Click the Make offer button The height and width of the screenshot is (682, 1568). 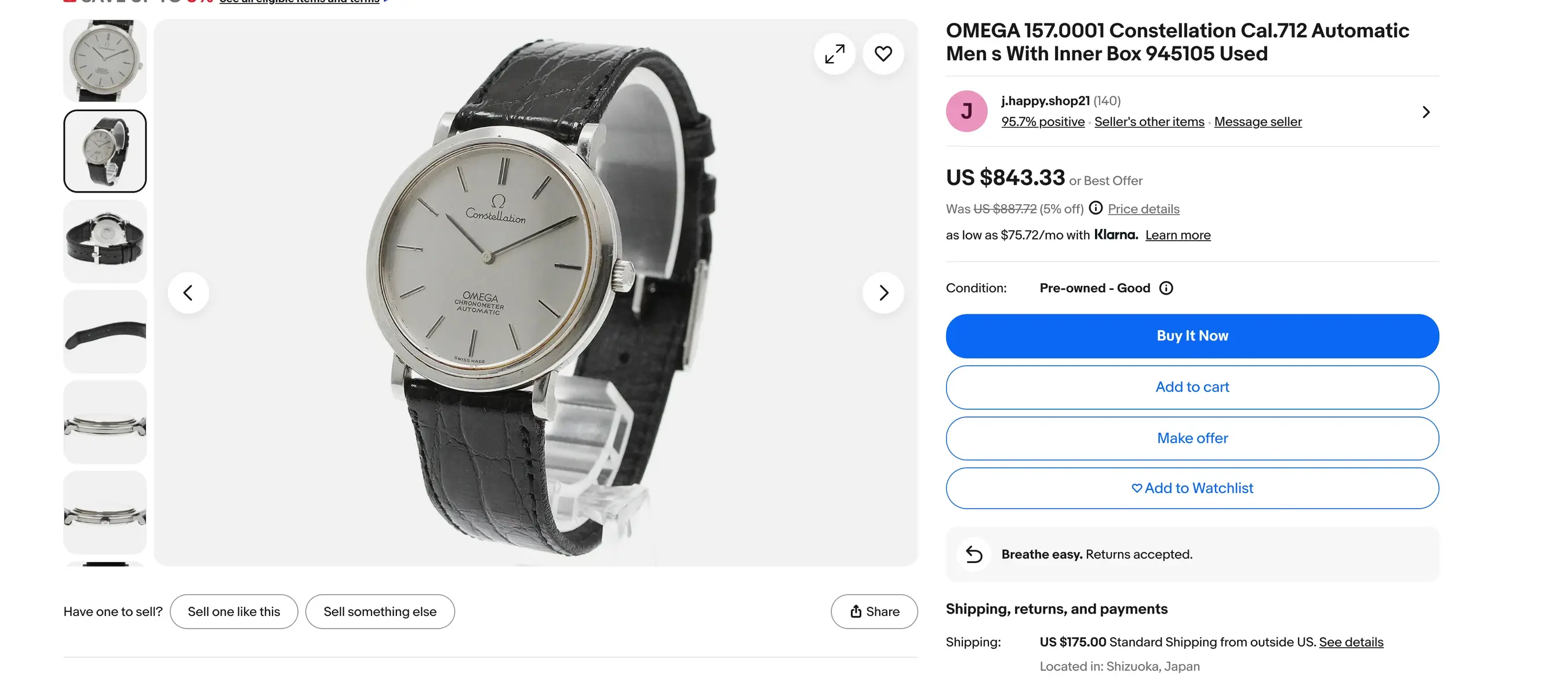pyautogui.click(x=1192, y=438)
